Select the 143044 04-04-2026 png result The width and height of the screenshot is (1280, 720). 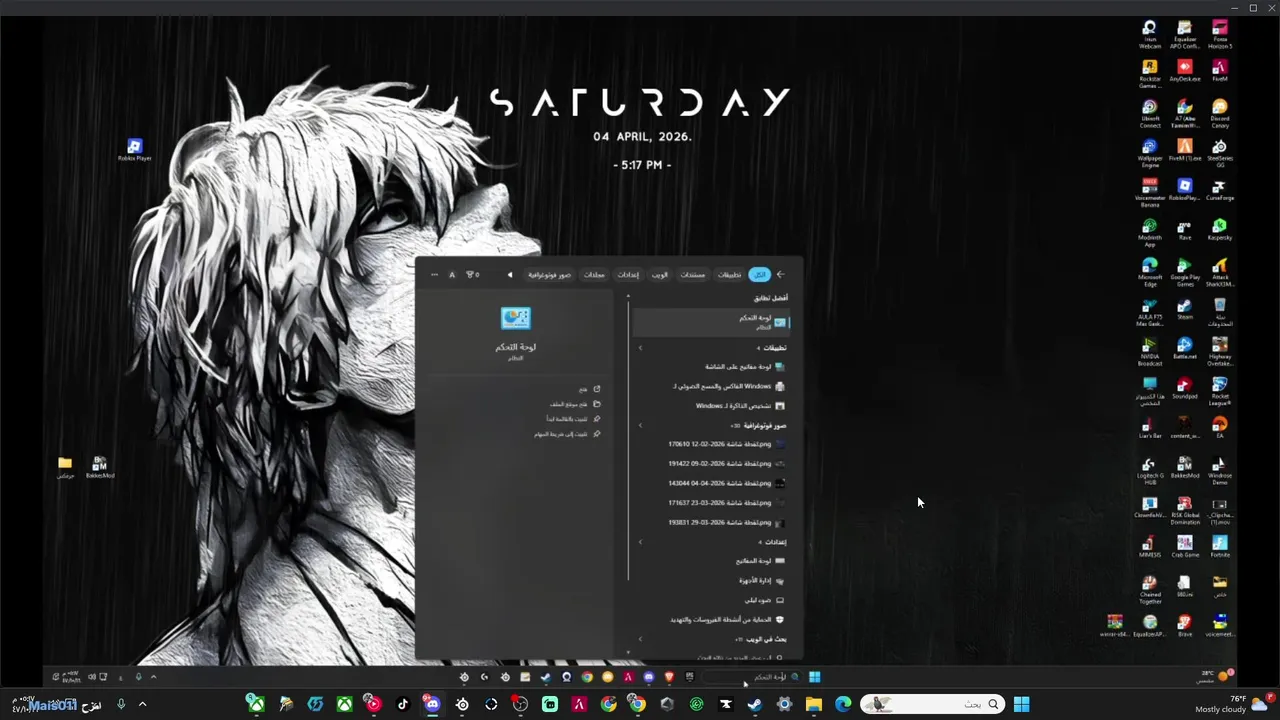(x=711, y=483)
